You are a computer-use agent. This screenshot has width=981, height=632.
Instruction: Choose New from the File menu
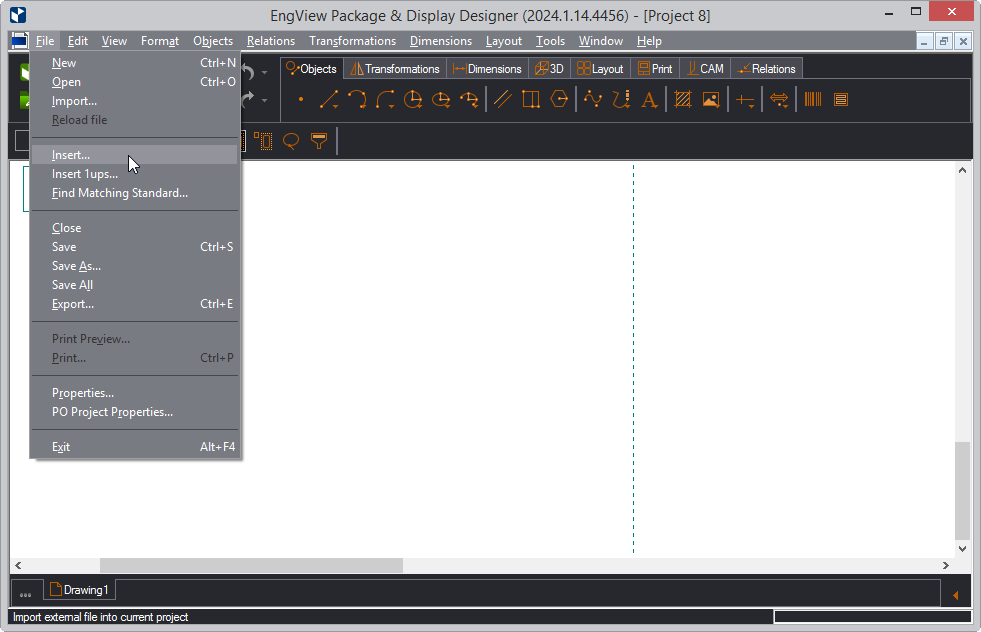coord(135,63)
